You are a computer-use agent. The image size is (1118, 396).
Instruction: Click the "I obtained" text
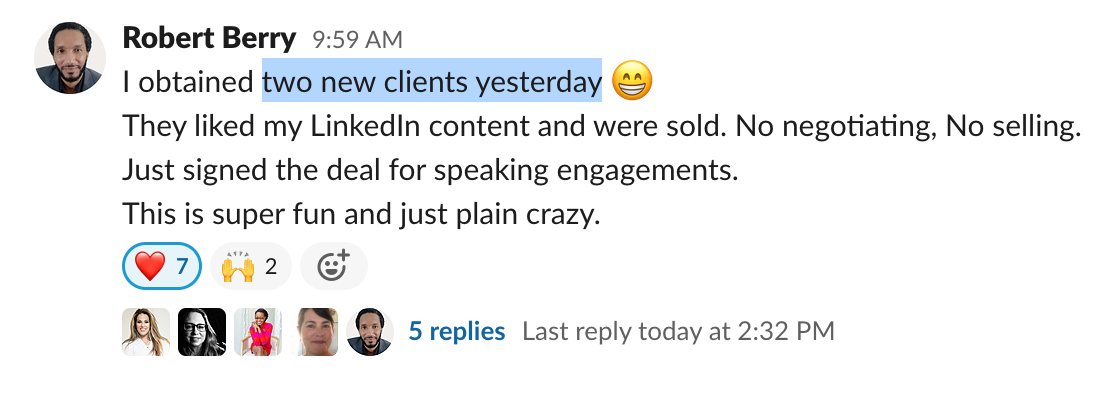[x=189, y=83]
